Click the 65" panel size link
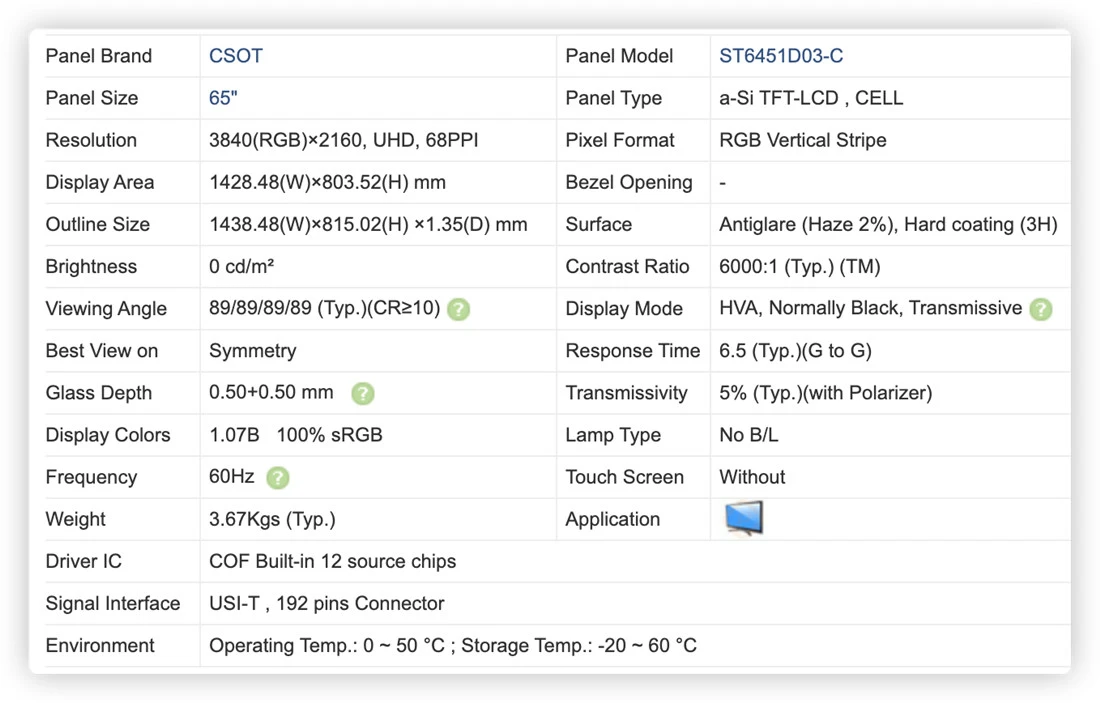The image size is (1100, 703). pyautogui.click(x=223, y=98)
